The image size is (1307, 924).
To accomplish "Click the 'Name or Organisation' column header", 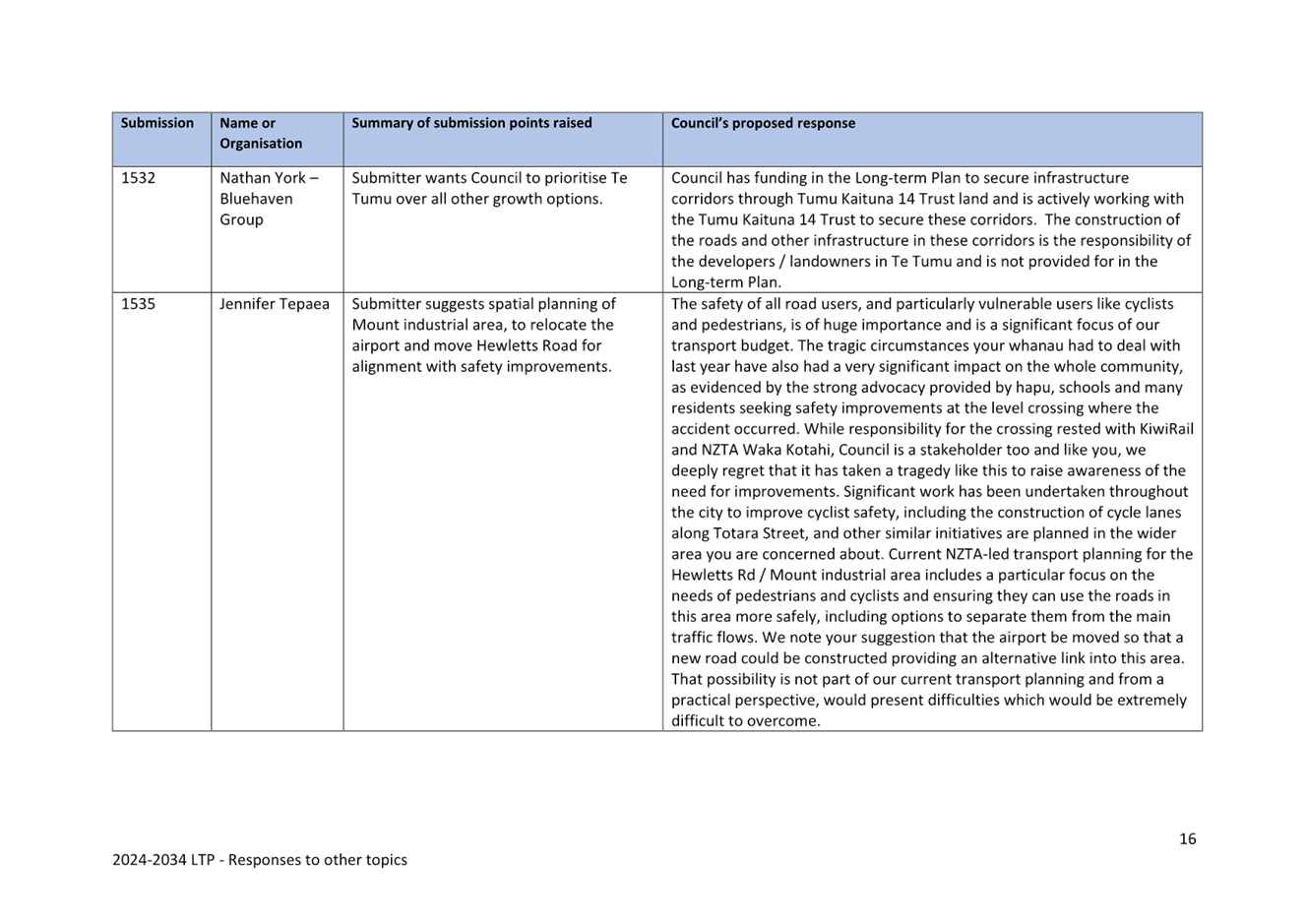I will coord(261,133).
